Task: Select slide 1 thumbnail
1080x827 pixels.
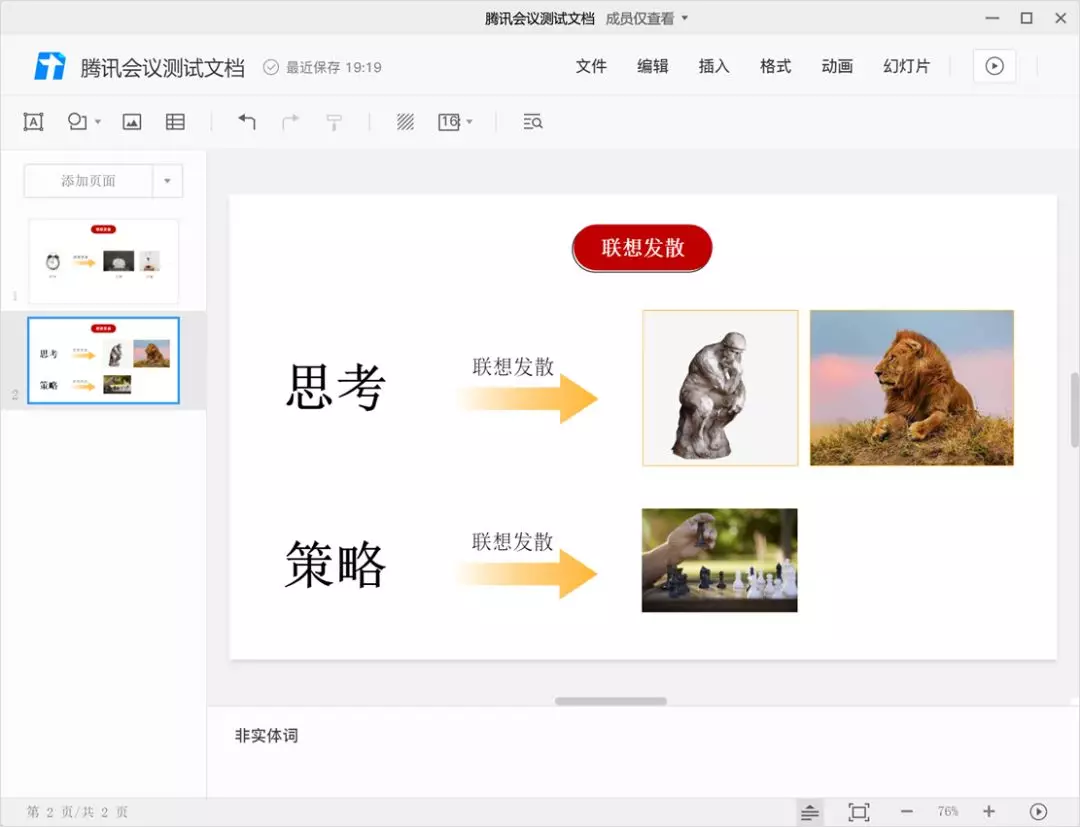Action: point(103,261)
